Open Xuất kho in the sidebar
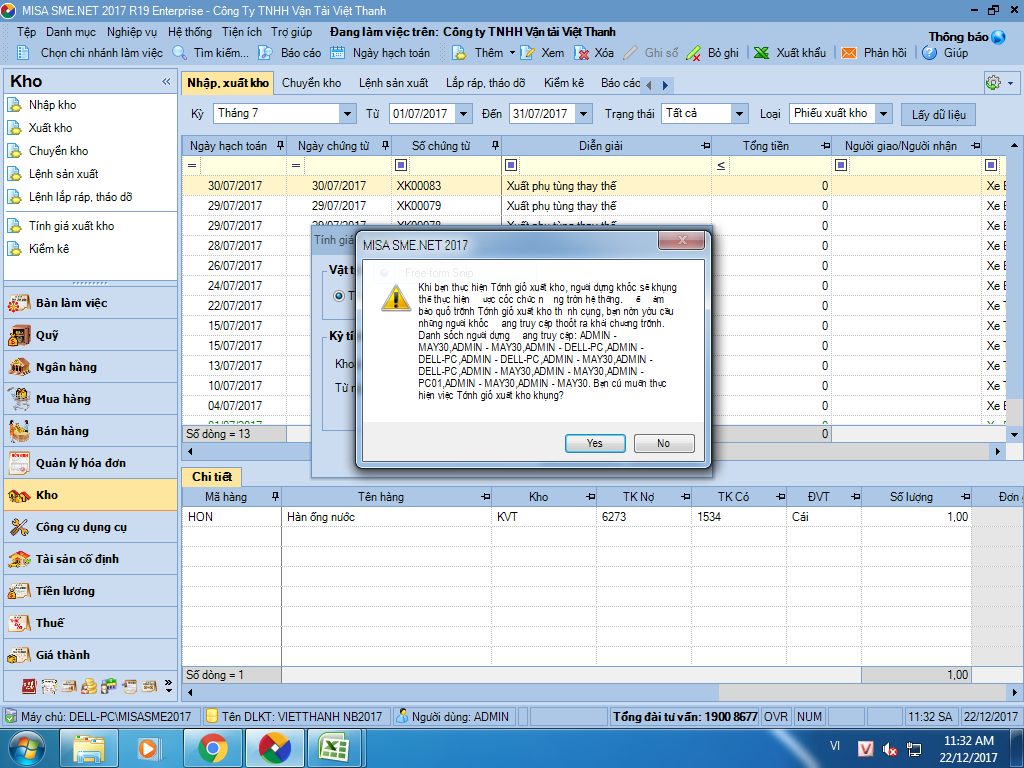Image resolution: width=1024 pixels, height=768 pixels. tap(50, 128)
